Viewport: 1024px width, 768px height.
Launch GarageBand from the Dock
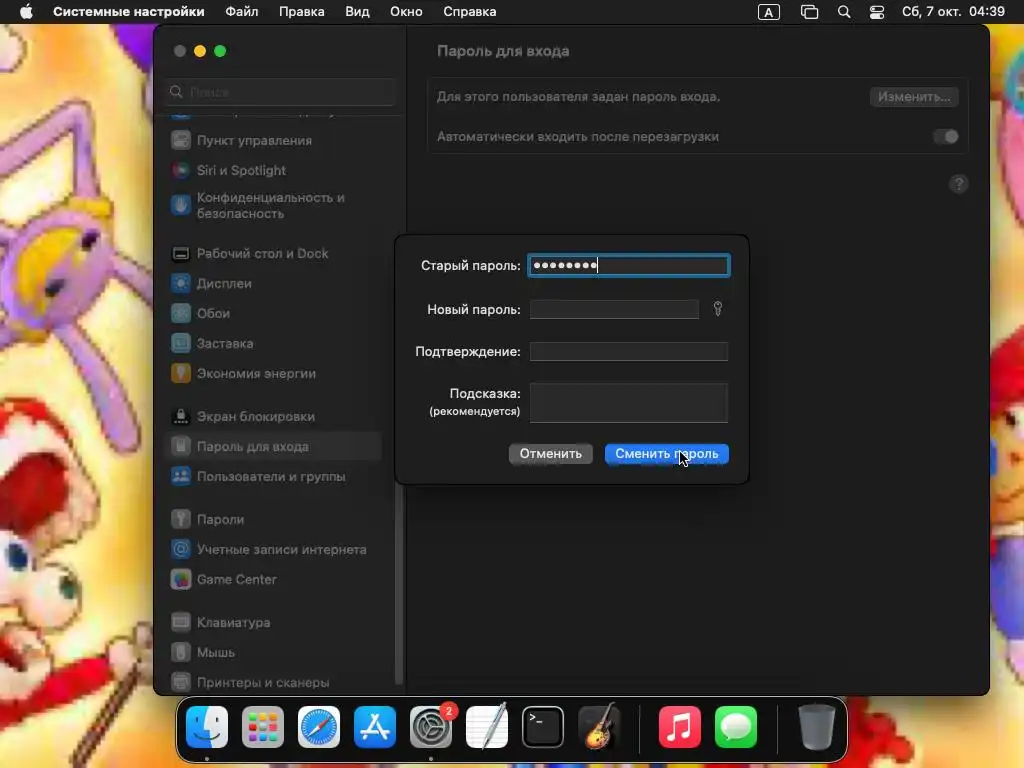click(599, 727)
